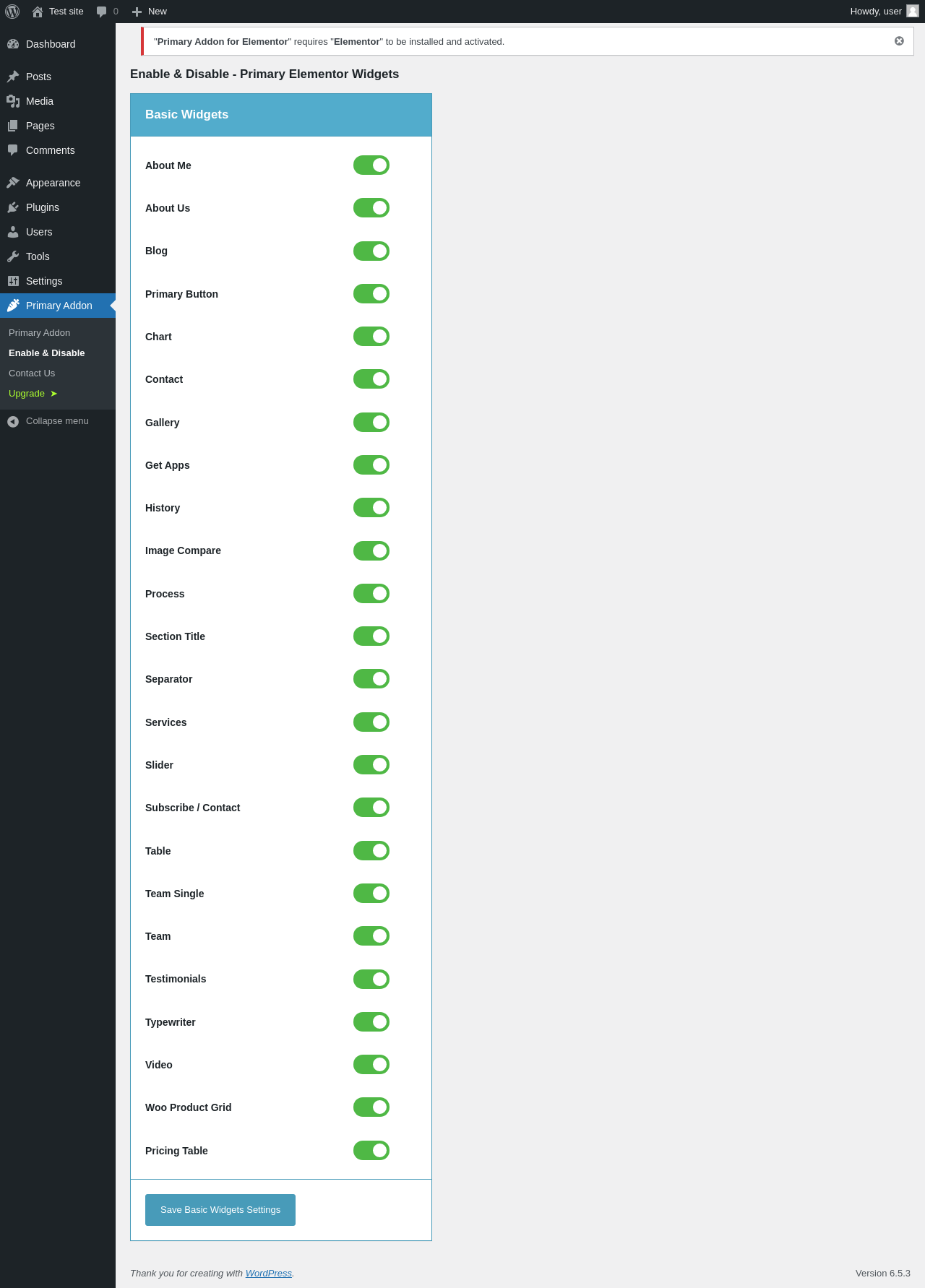Click the WordPress logo icon

tap(12, 12)
